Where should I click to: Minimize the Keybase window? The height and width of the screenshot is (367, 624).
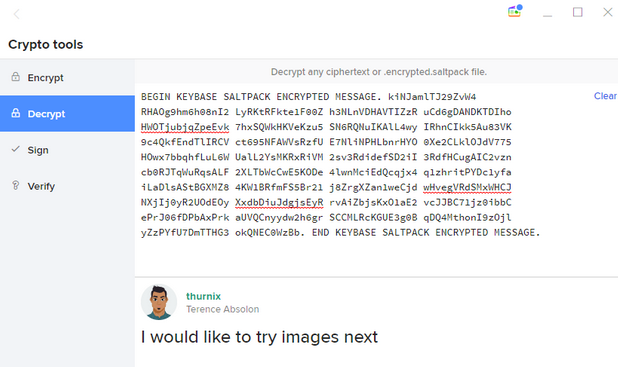[x=548, y=15]
